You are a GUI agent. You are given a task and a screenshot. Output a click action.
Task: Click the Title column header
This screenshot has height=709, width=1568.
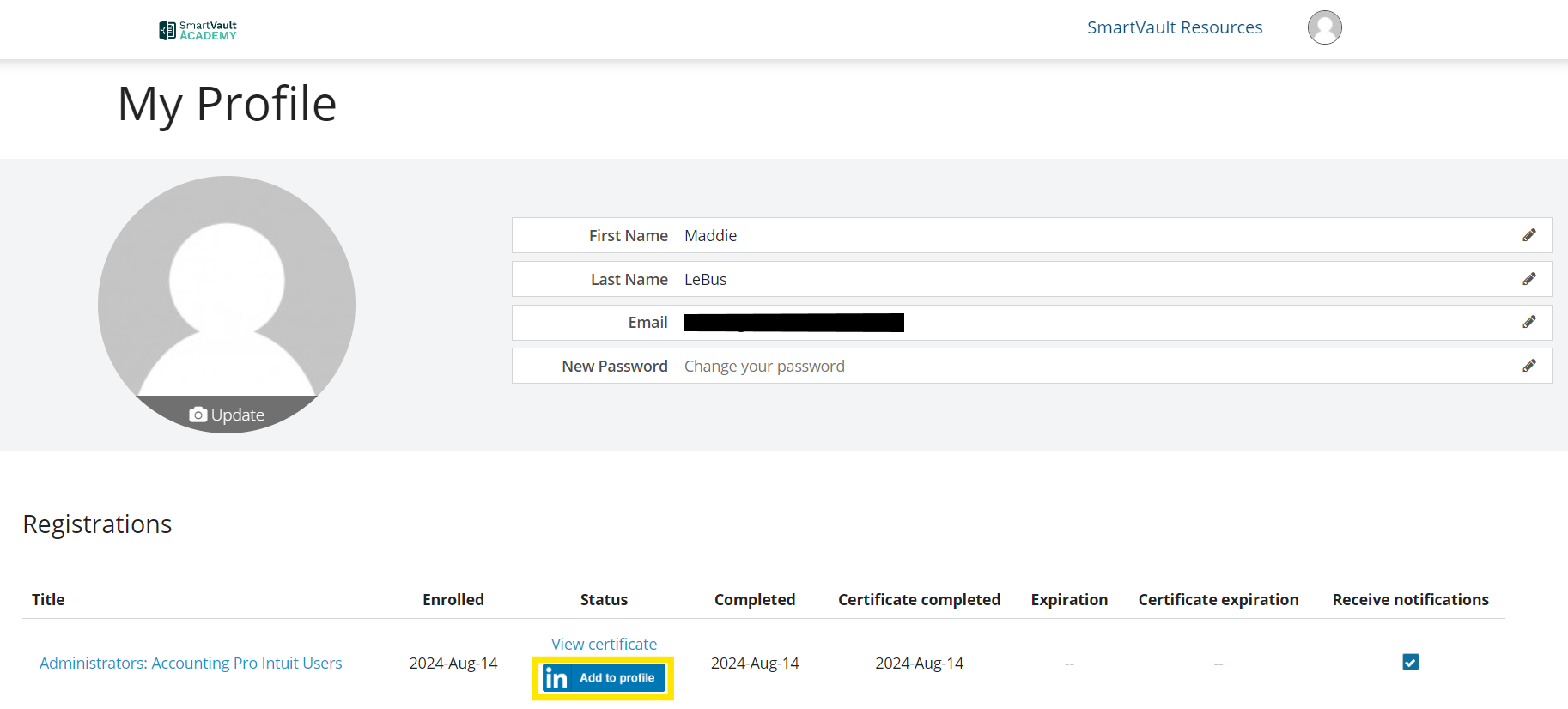[x=48, y=599]
